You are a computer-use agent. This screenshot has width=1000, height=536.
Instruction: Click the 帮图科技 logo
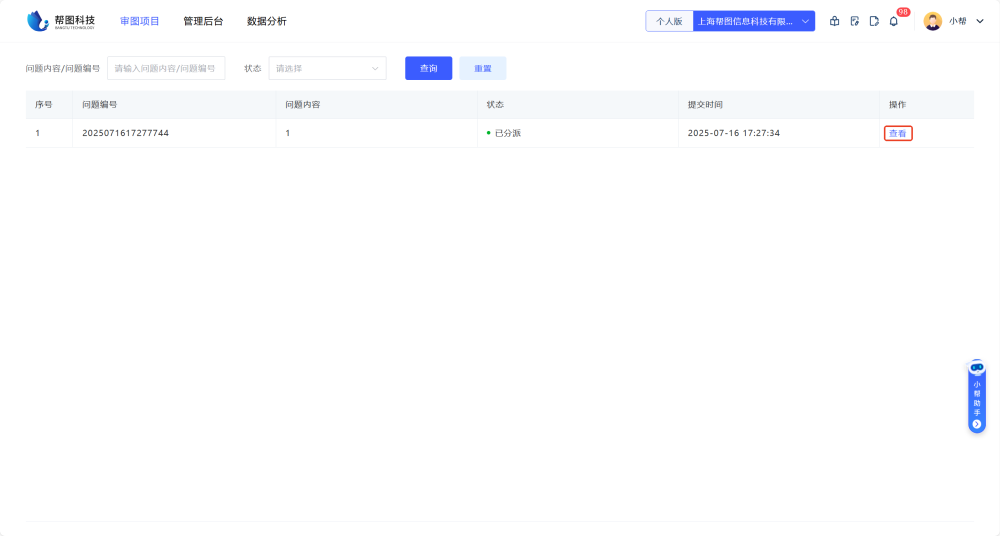[61, 21]
